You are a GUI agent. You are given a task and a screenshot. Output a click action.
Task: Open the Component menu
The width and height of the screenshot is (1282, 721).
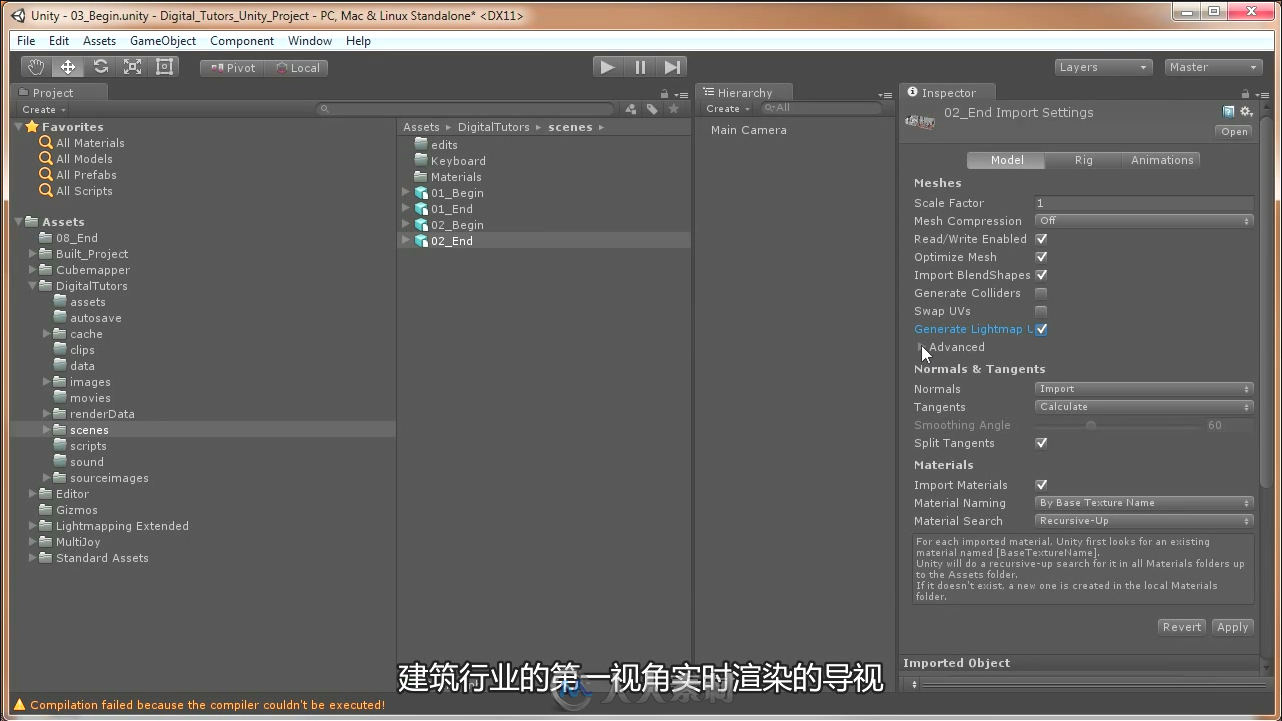click(242, 41)
